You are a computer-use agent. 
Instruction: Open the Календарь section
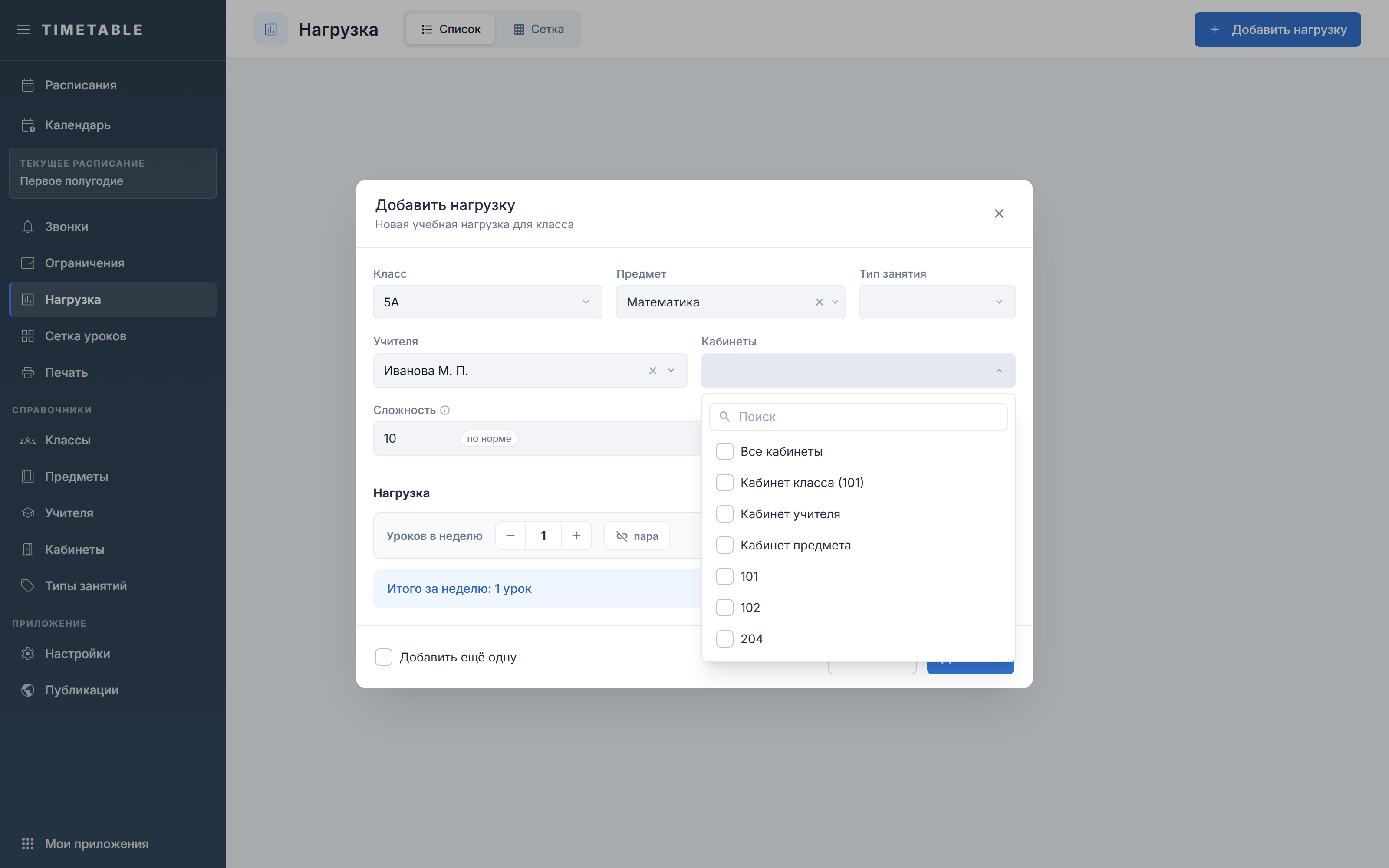(x=113, y=125)
